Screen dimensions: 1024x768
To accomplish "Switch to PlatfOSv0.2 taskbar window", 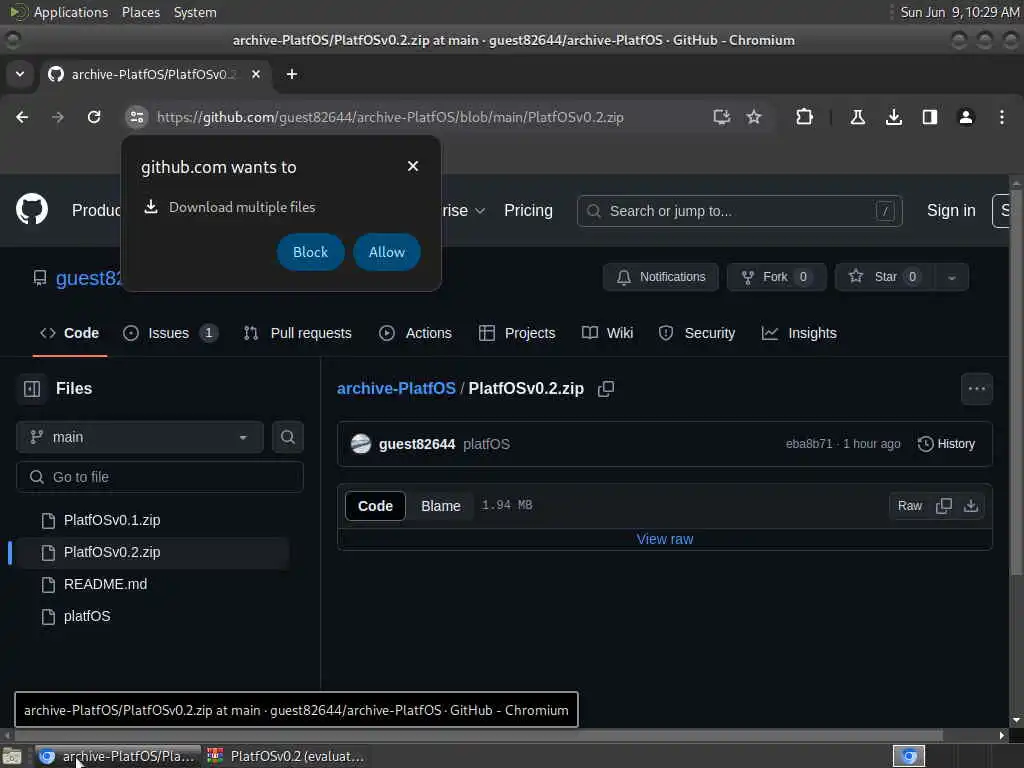I will tap(285, 756).
